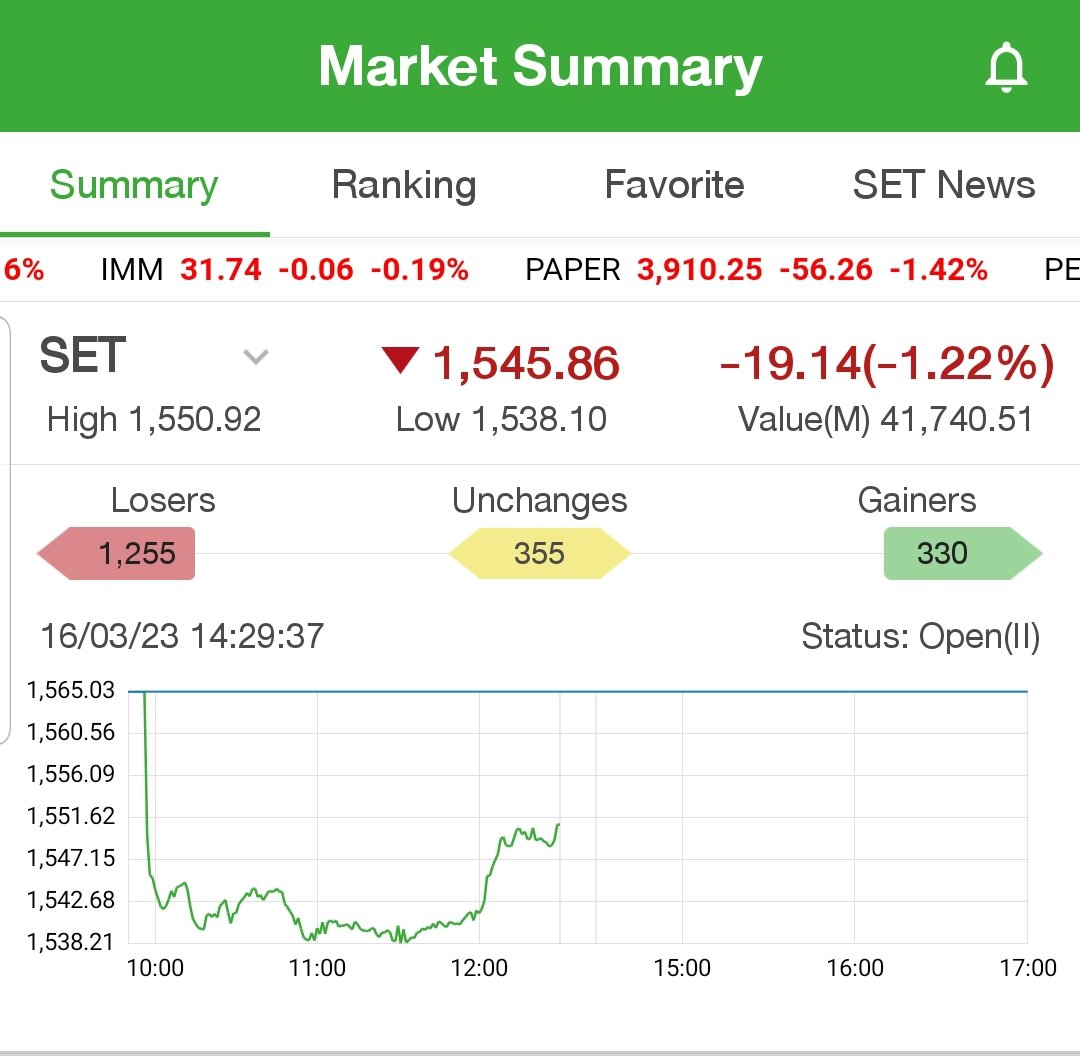This screenshot has width=1080, height=1056.
Task: Open the Ranking tab
Action: pyautogui.click(x=404, y=186)
